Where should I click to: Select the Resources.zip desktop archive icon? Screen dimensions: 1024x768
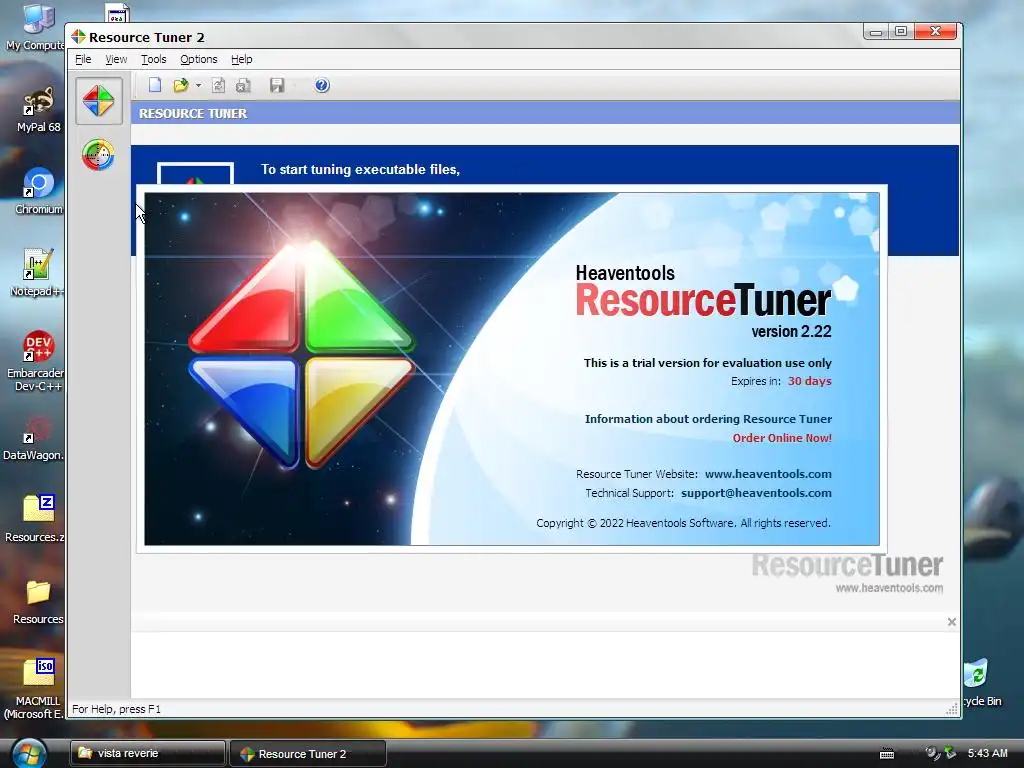[36, 519]
